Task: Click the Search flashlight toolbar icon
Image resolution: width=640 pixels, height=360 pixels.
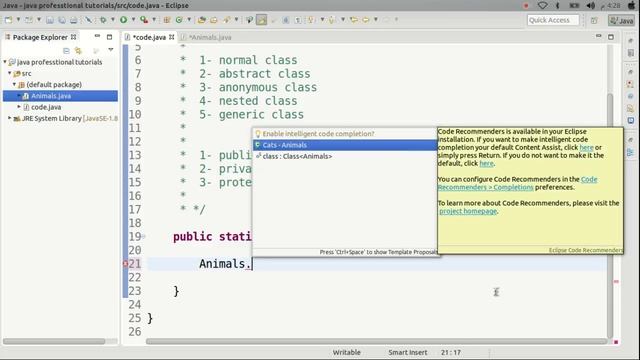Action: (x=227, y=20)
